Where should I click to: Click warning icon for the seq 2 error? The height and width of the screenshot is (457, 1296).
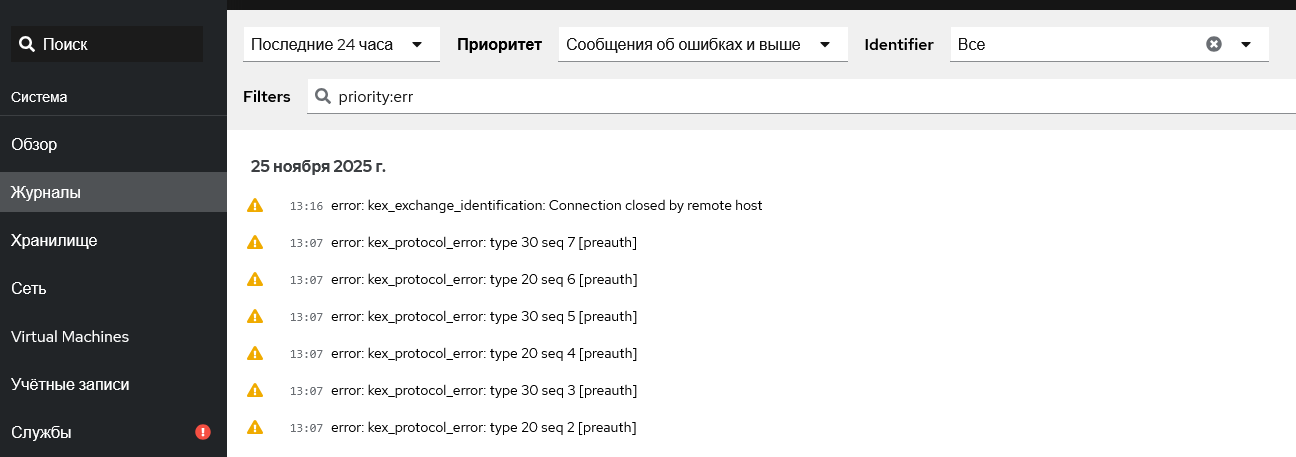point(255,427)
